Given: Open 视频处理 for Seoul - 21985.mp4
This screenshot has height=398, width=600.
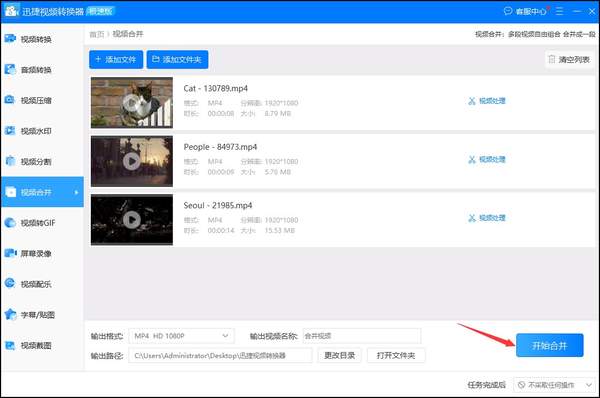Looking at the screenshot, I should pos(487,218).
